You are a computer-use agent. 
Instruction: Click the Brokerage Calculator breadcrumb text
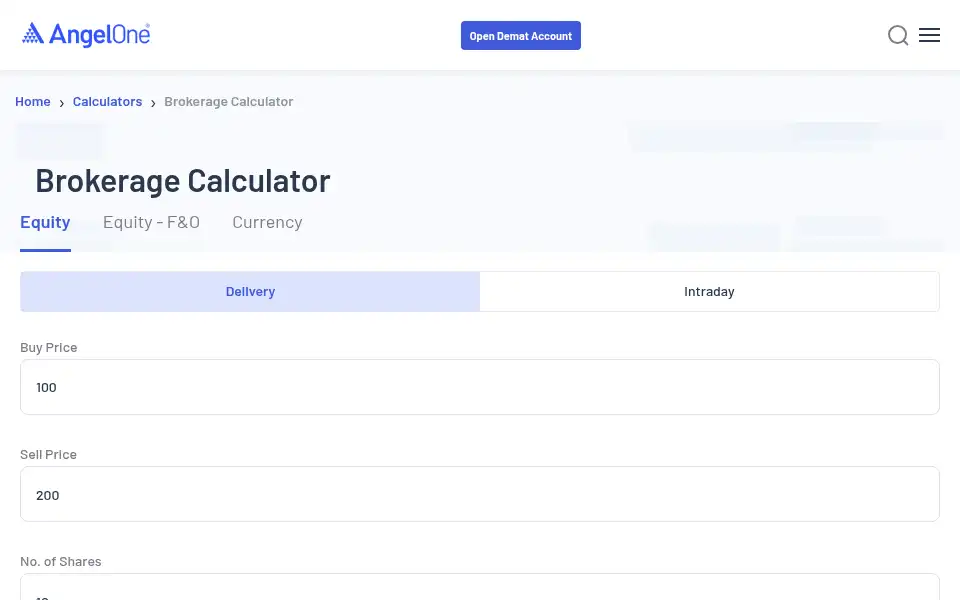point(228,102)
